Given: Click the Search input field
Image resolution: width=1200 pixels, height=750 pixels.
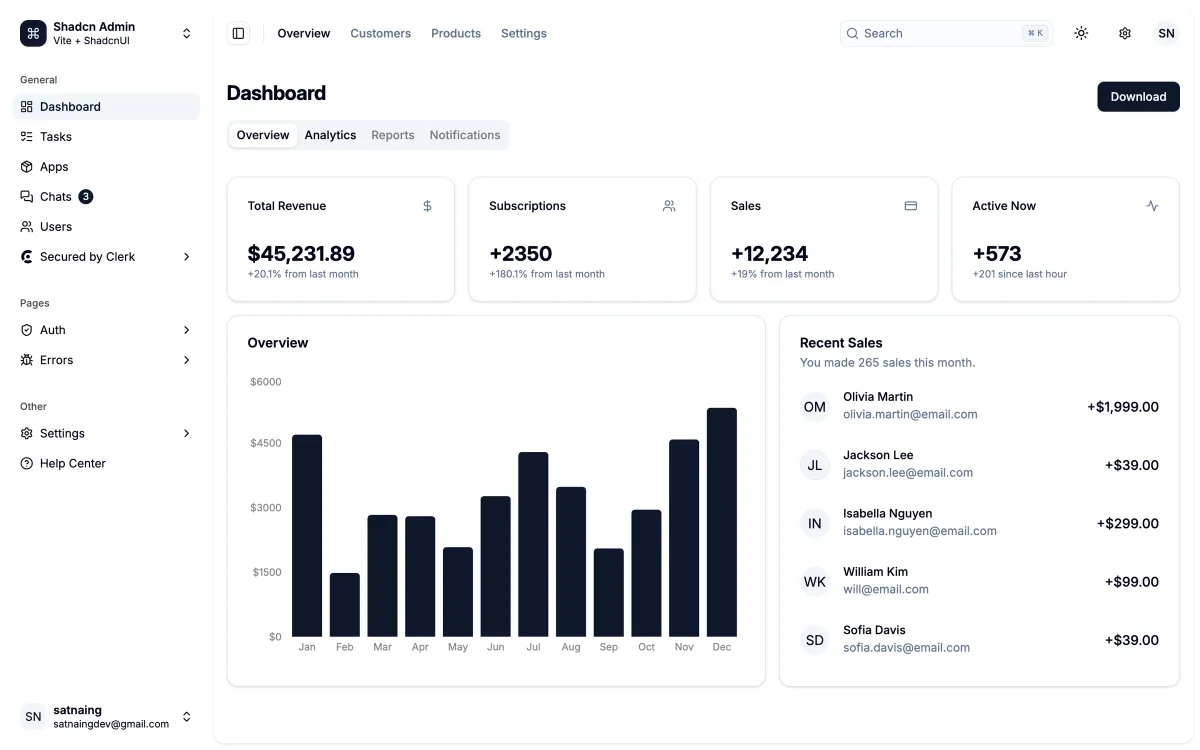Looking at the screenshot, I should 946,33.
